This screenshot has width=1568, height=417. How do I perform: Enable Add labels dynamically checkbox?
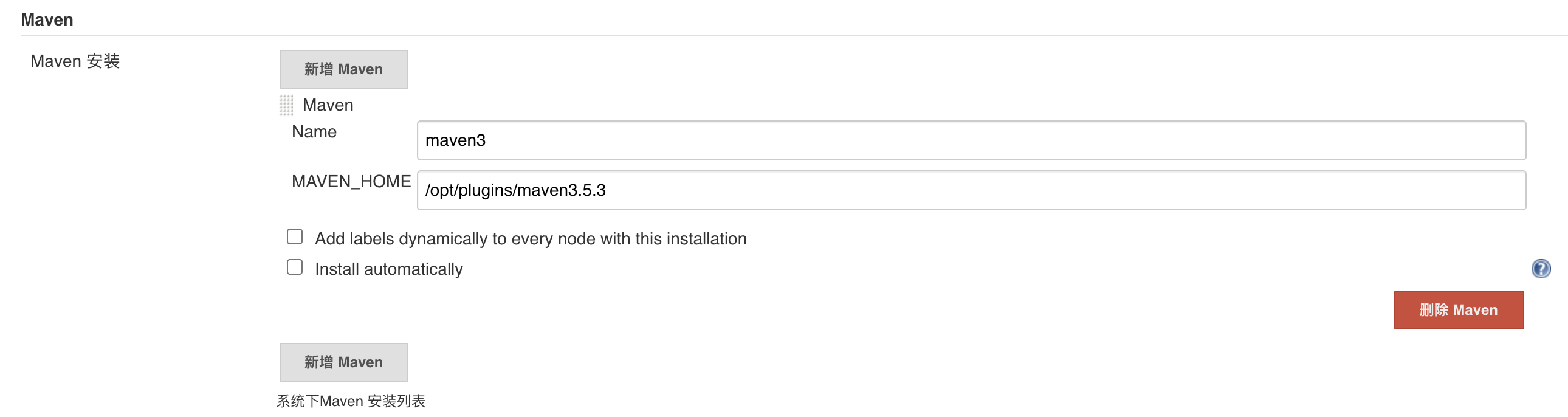click(x=295, y=237)
